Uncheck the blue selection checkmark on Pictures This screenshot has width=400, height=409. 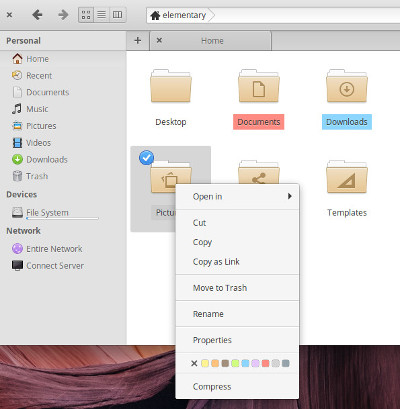click(x=146, y=158)
